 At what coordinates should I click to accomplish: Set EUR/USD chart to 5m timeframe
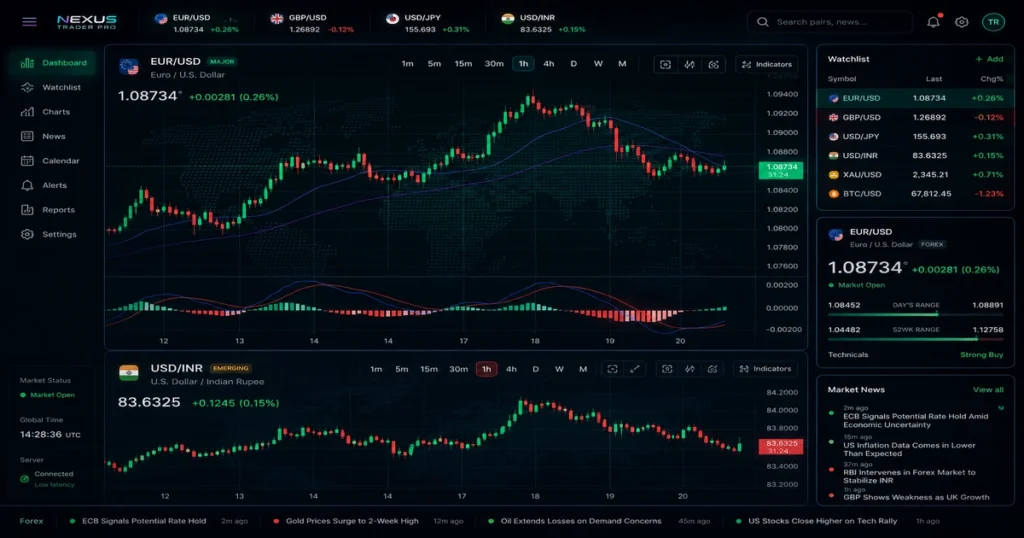(x=434, y=64)
